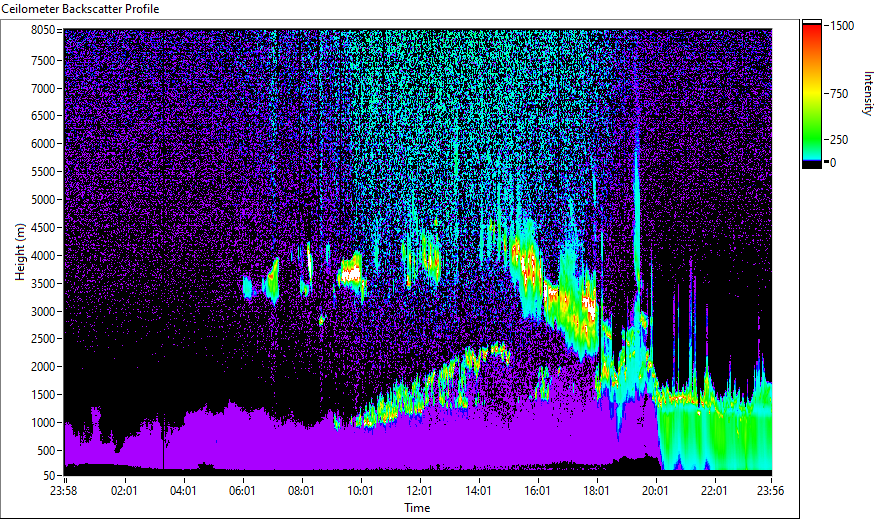Click the 8050 height axis value

(x=43, y=30)
